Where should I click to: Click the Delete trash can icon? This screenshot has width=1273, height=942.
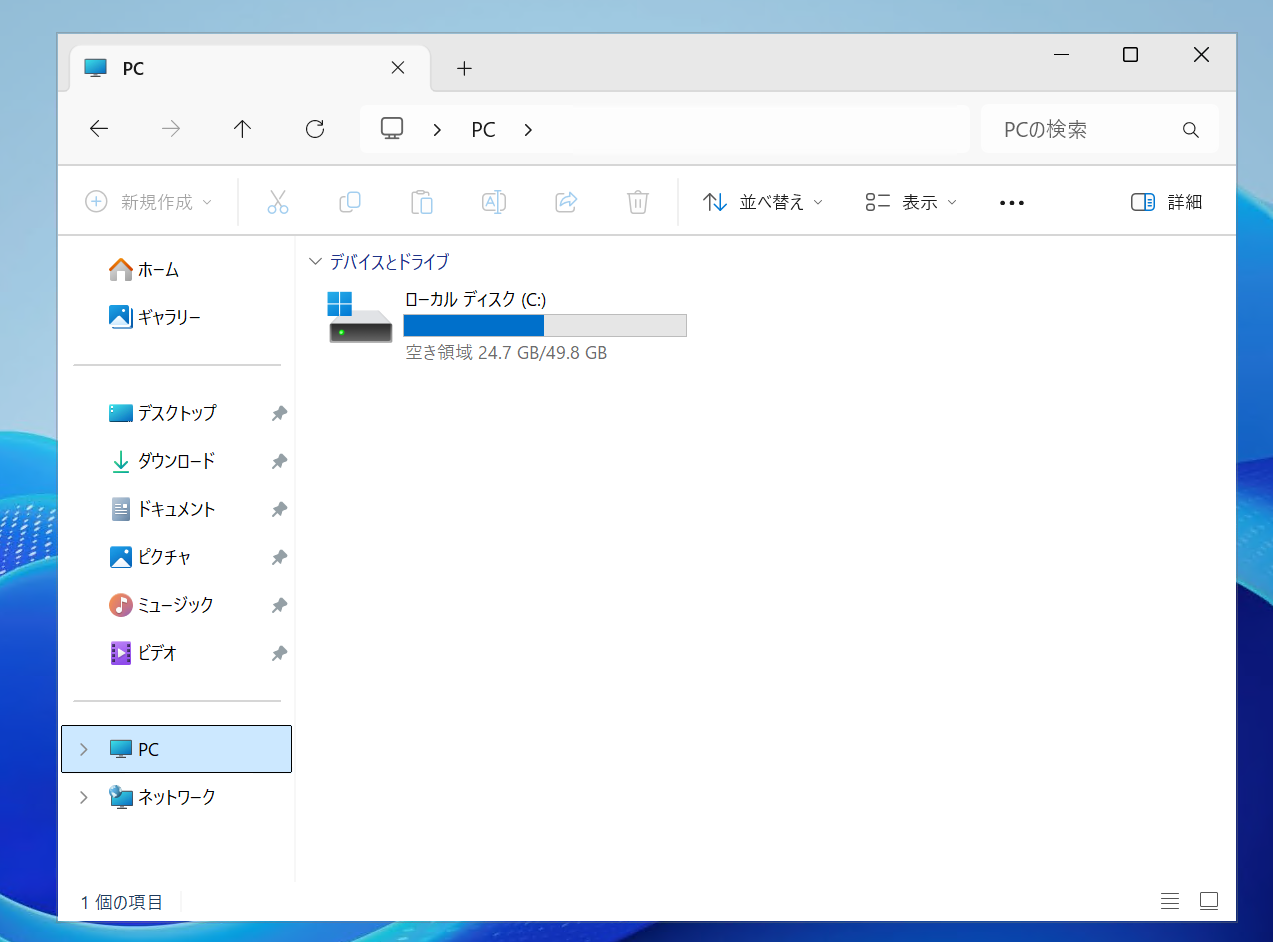pyautogui.click(x=638, y=202)
